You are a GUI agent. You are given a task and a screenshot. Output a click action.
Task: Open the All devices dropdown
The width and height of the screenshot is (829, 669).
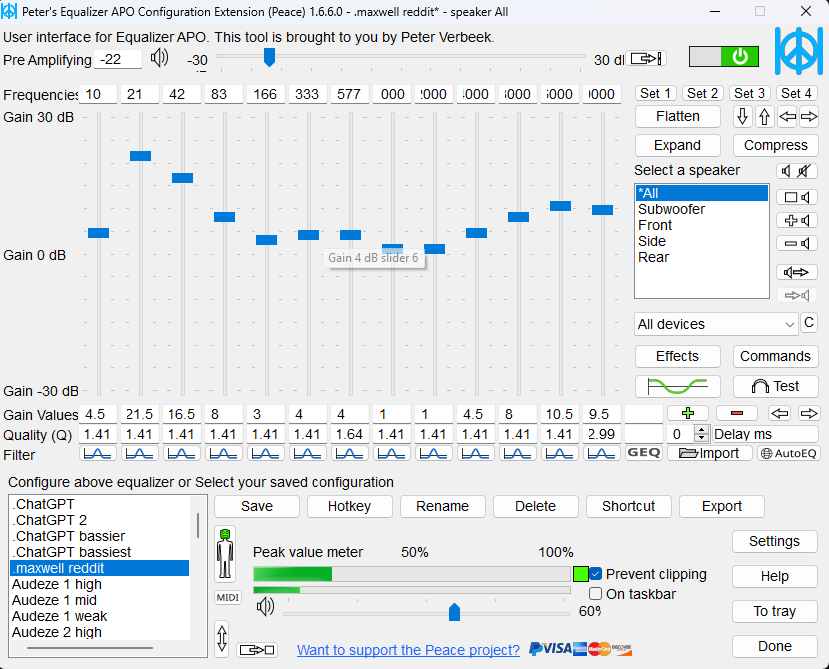click(716, 324)
